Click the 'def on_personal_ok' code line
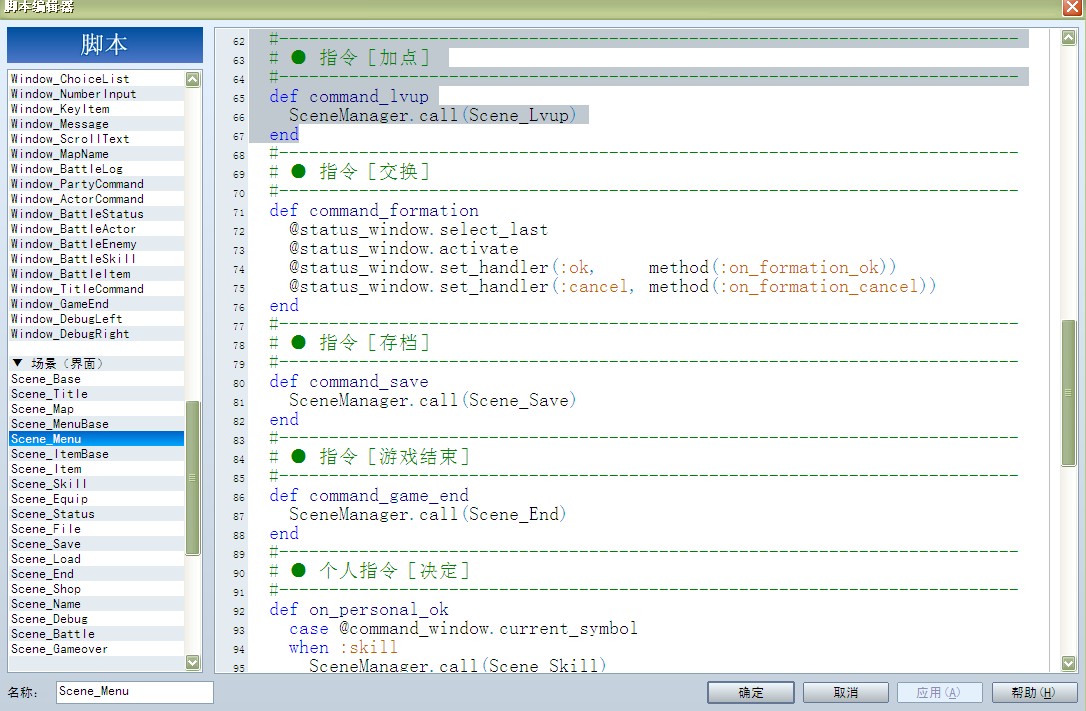The height and width of the screenshot is (711, 1086). coord(359,610)
